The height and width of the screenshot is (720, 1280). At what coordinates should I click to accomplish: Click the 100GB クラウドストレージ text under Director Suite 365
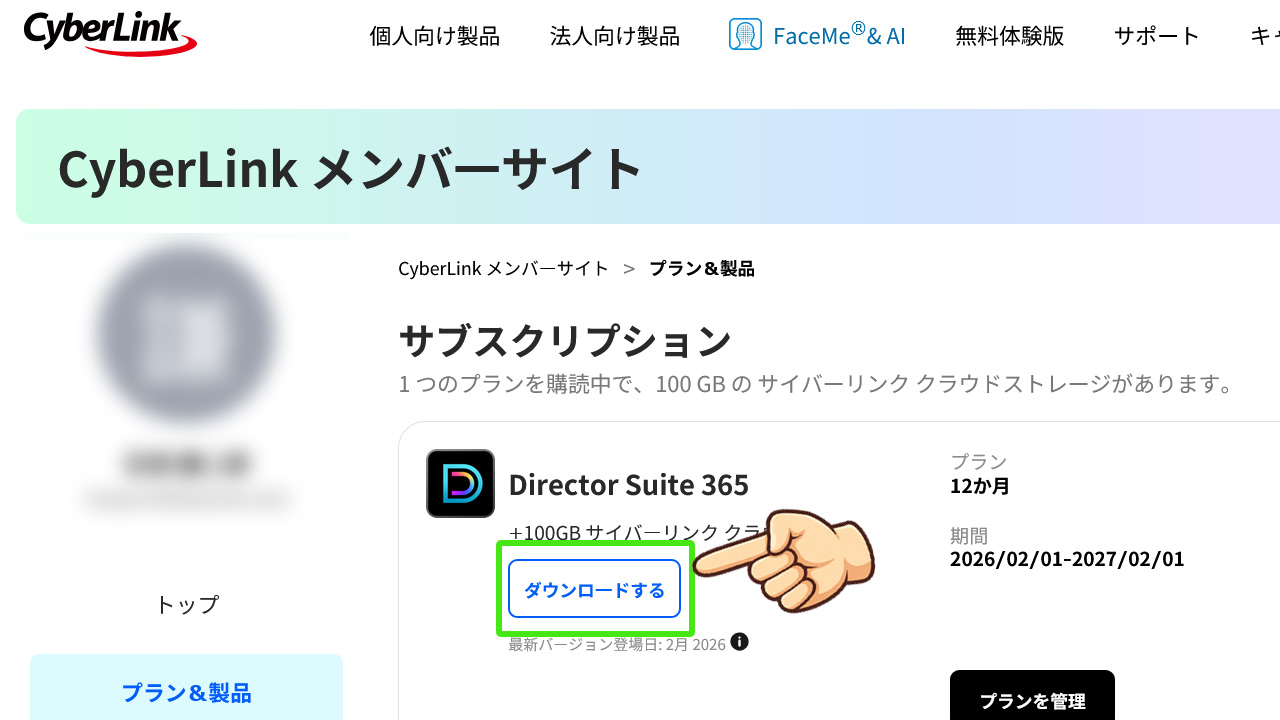click(620, 533)
